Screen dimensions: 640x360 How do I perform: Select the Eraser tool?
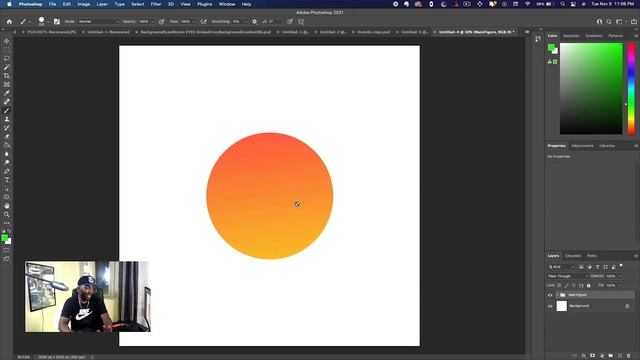tap(7, 136)
